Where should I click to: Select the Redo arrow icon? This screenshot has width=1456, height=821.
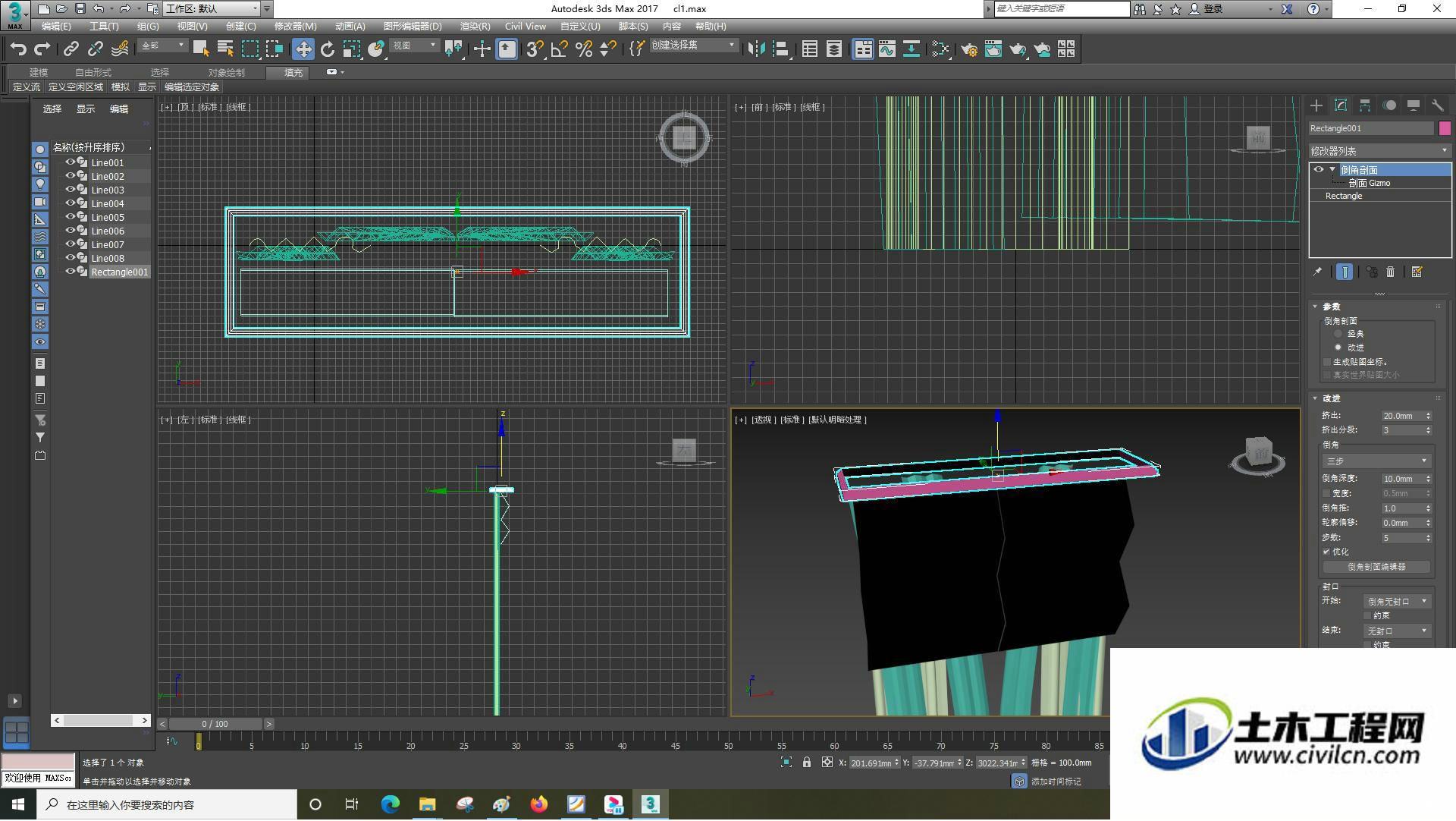42,49
